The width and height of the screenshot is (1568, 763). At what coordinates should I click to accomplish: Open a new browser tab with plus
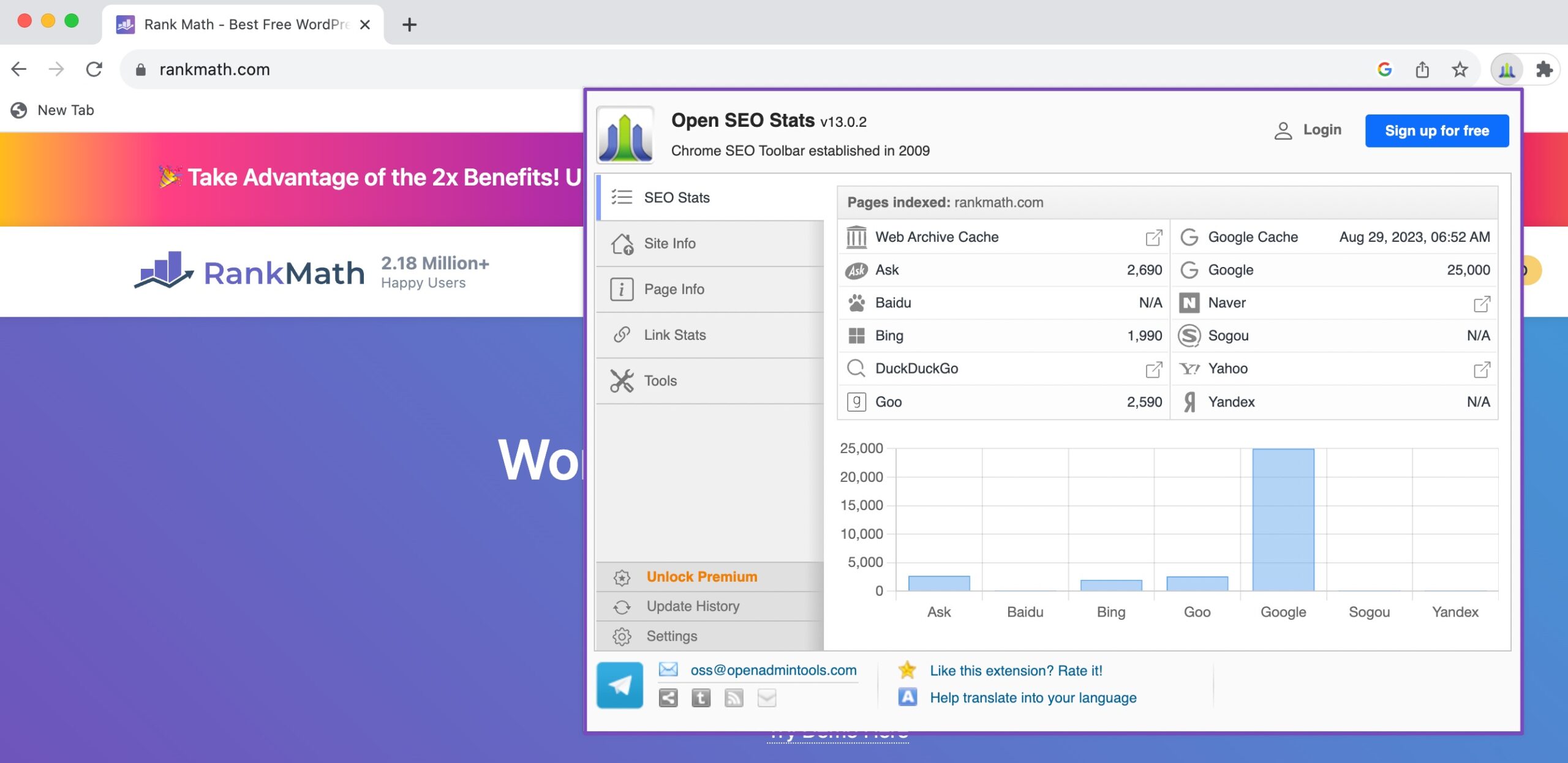pyautogui.click(x=409, y=24)
